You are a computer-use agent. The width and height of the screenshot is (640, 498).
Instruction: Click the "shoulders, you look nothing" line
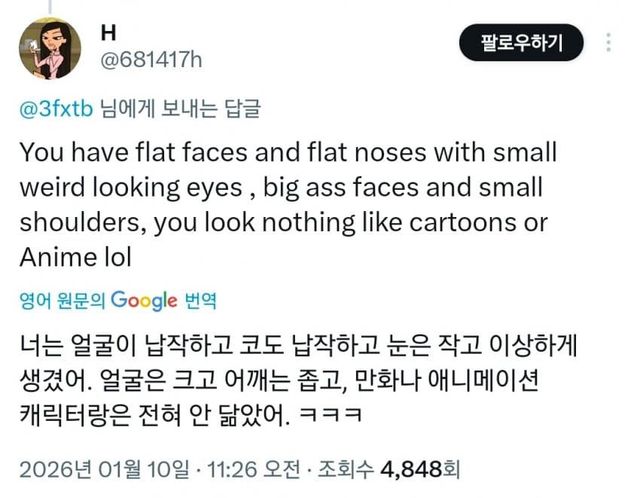pyautogui.click(x=284, y=223)
